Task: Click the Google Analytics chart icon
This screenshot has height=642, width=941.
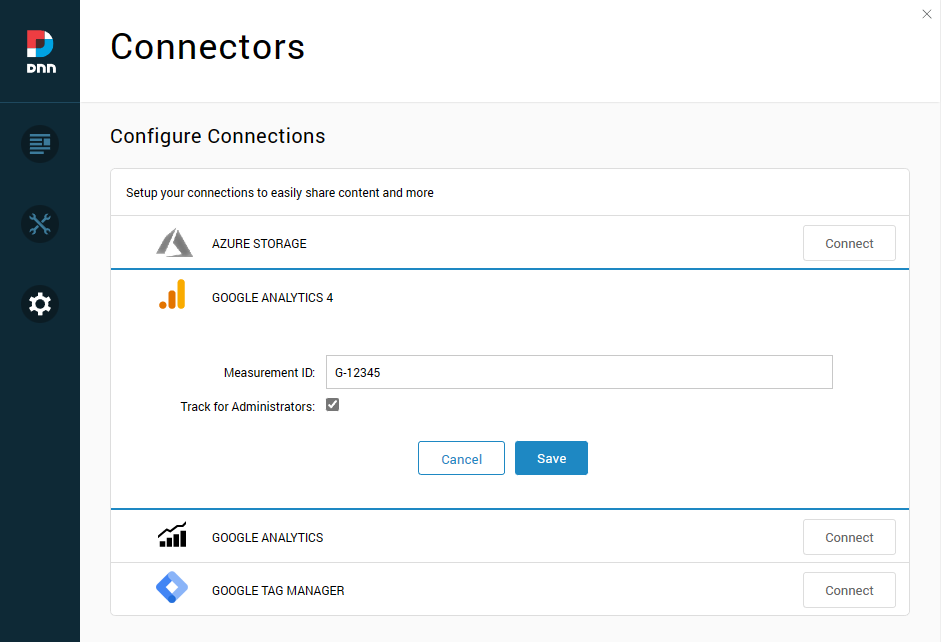Action: coord(172,536)
